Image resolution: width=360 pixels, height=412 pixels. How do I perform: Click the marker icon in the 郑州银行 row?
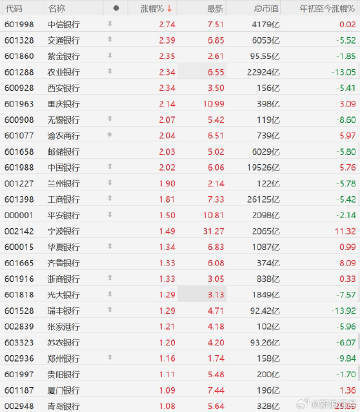coord(110,357)
